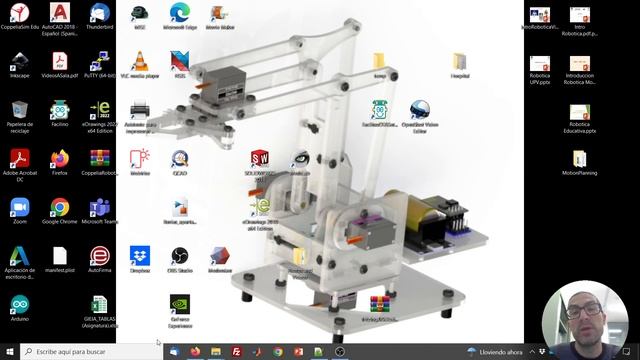Switch to PowerPoint in the taskbar
640x360 pixels.
(298, 351)
